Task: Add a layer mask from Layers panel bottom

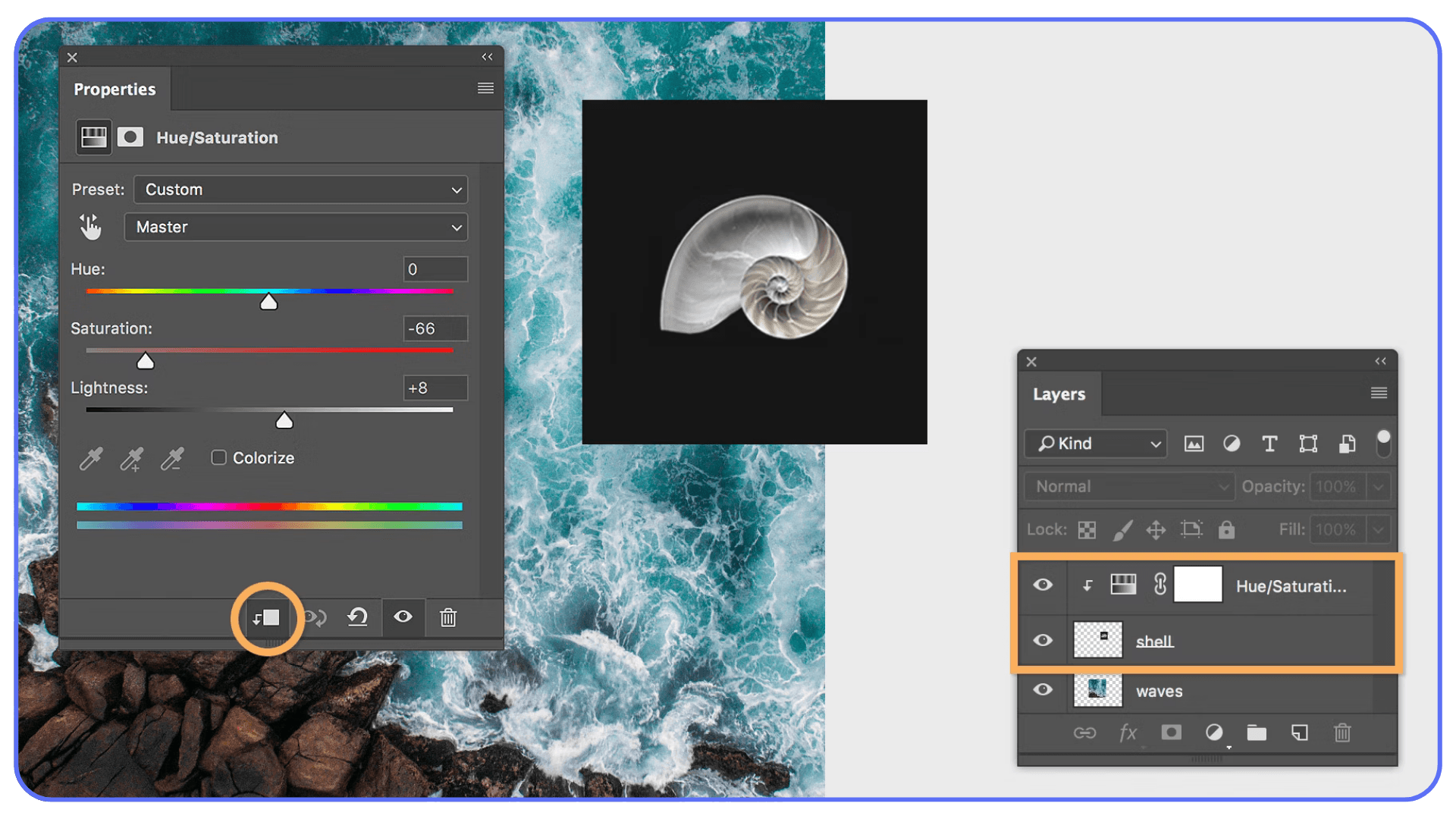Action: point(1170,733)
